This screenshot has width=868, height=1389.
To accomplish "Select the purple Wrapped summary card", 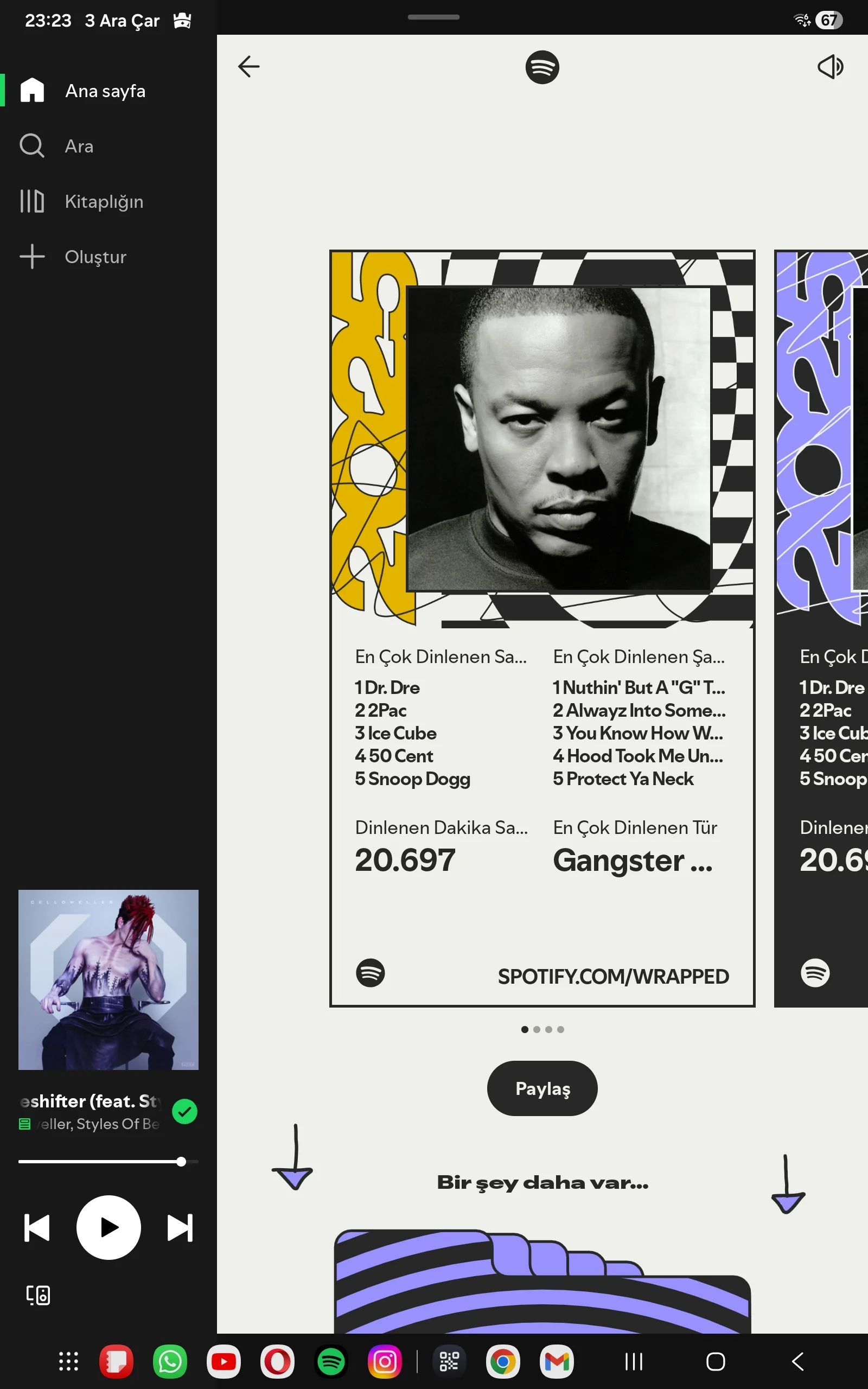I will pos(821,628).
